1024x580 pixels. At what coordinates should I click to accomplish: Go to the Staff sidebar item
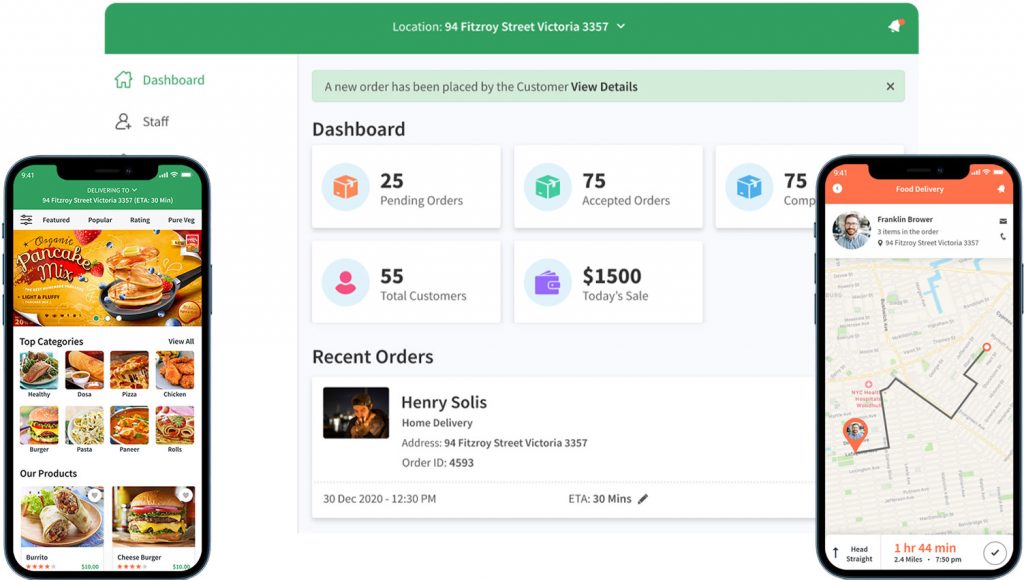tap(142, 121)
